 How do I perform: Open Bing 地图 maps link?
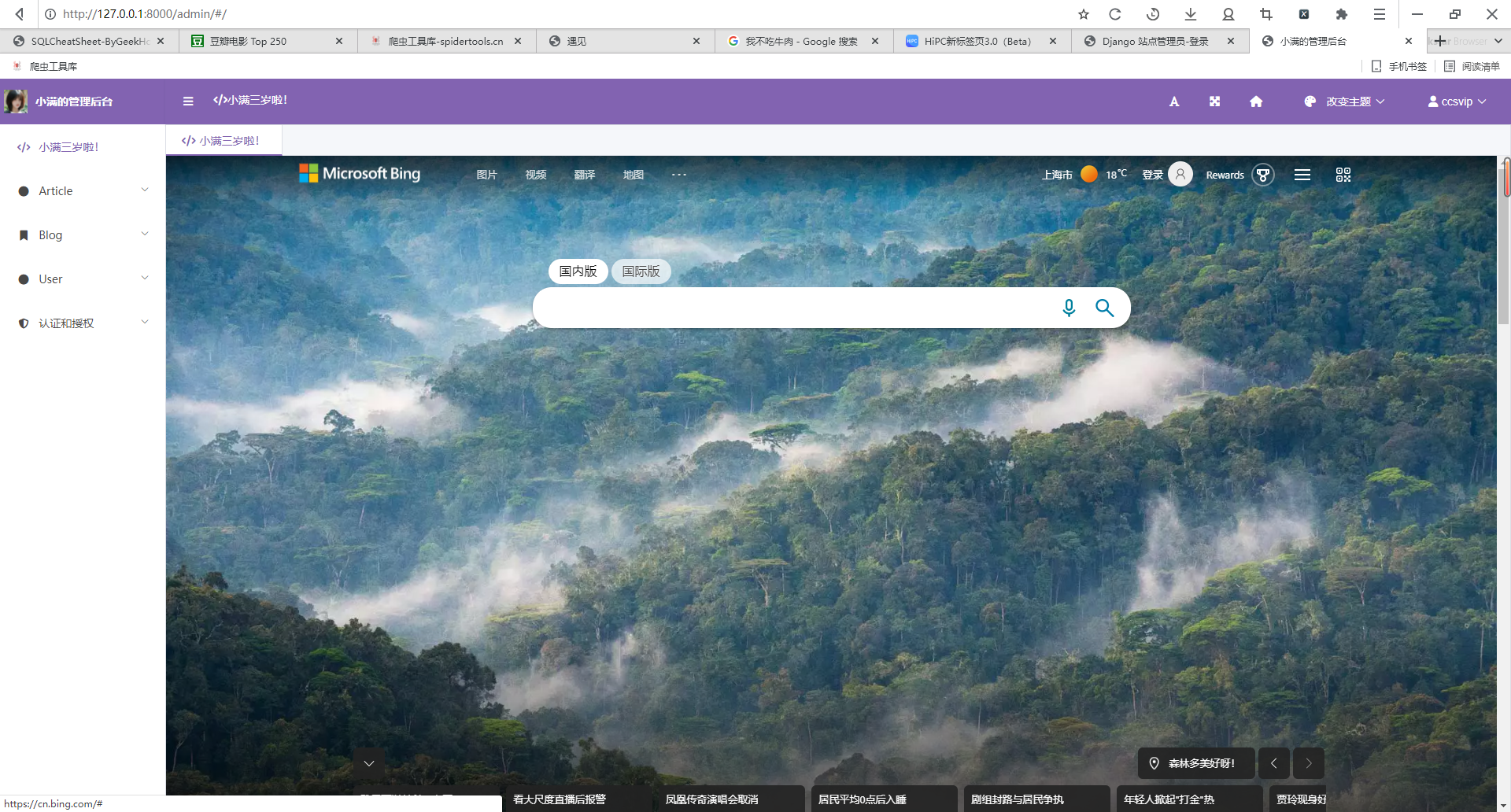point(634,175)
